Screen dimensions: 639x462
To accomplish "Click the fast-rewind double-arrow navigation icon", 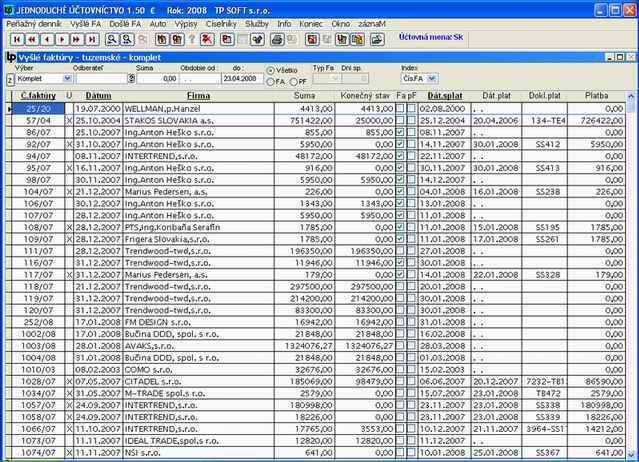I will point(32,40).
